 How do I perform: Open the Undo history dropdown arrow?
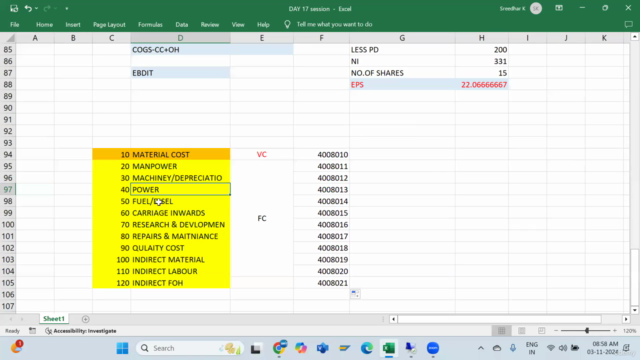[36, 9]
